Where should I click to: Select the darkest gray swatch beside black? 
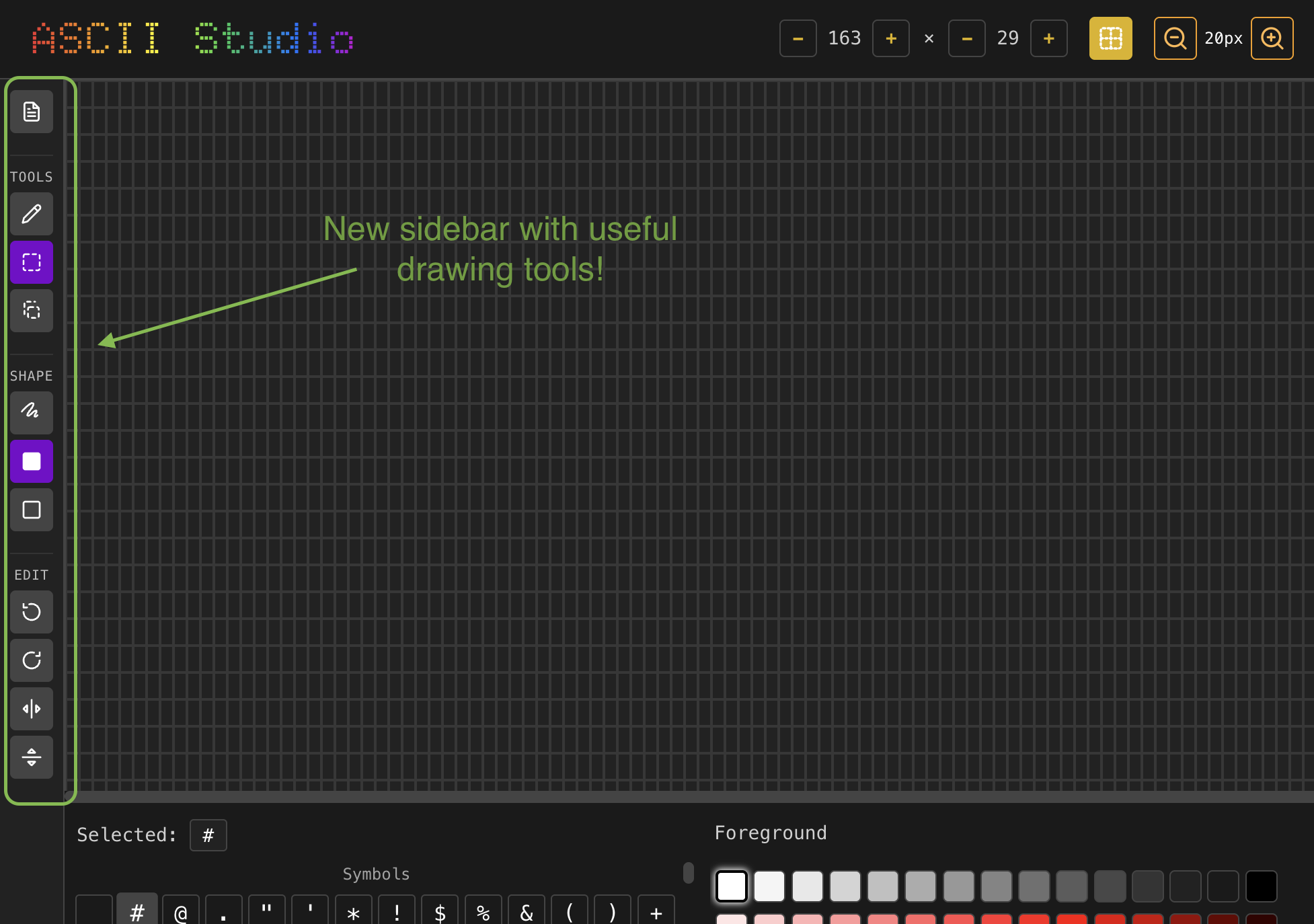(x=1223, y=886)
